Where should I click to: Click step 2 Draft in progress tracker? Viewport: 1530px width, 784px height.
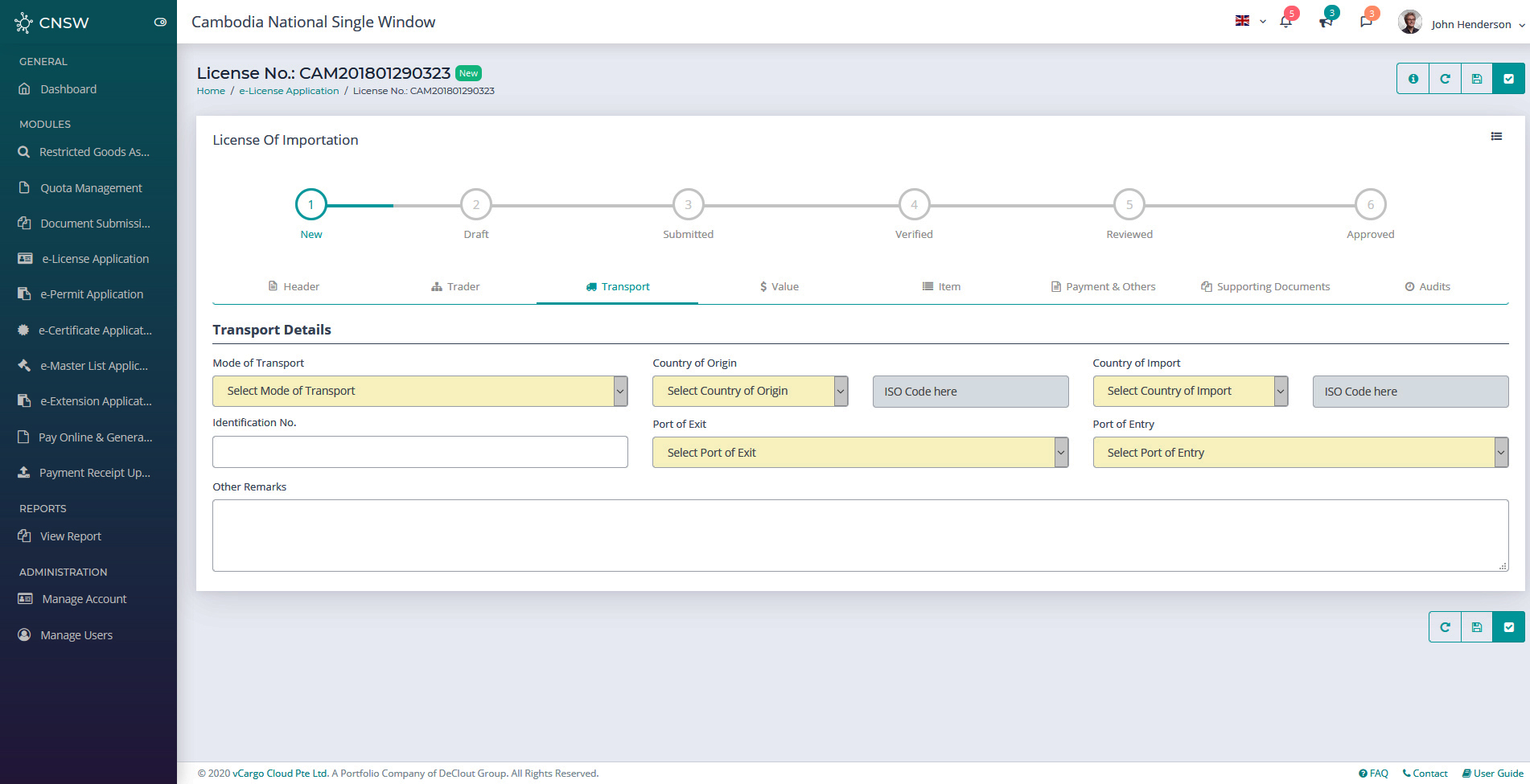coord(476,205)
